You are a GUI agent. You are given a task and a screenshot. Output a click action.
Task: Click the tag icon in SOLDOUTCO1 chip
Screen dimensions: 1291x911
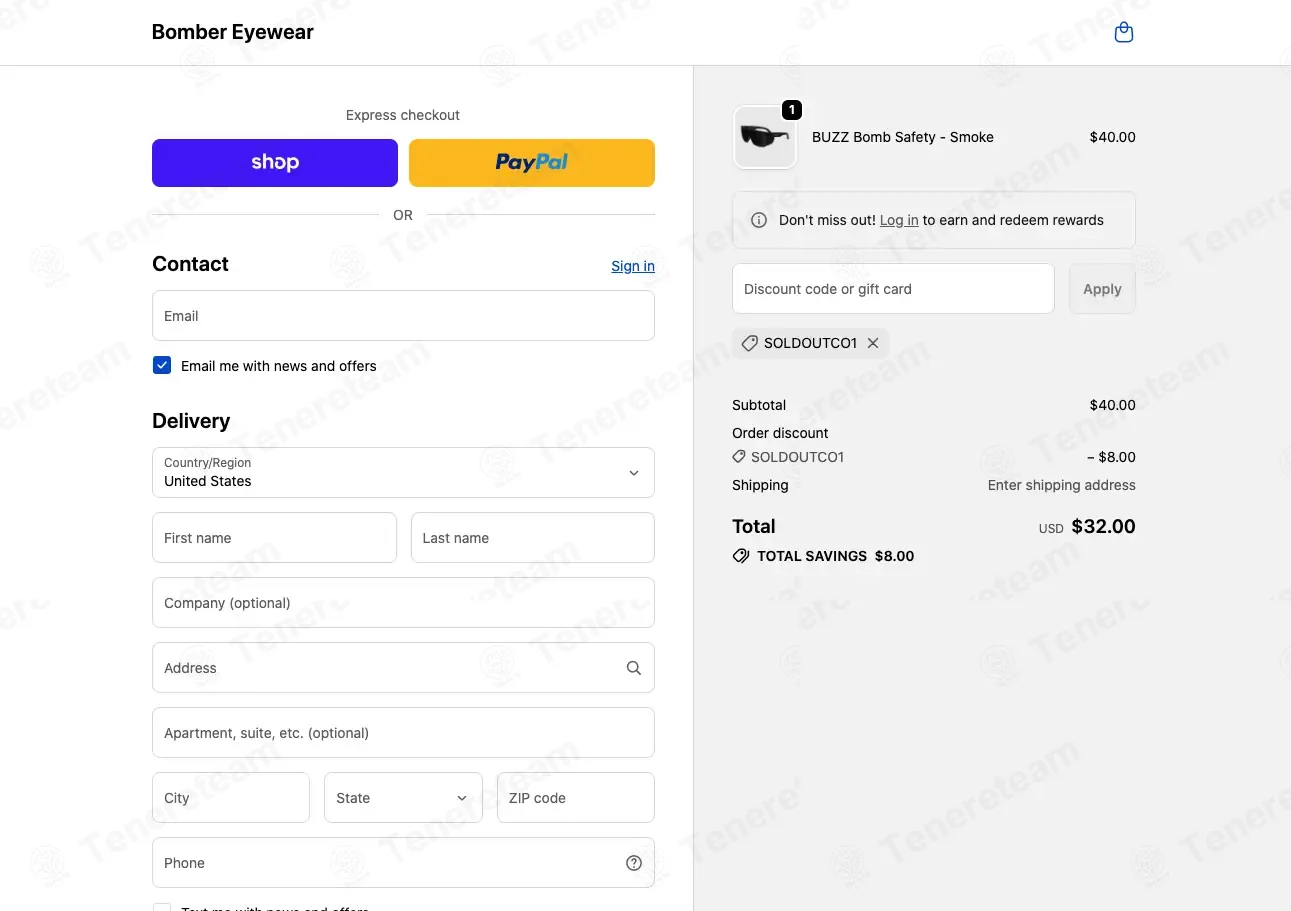[x=749, y=343]
